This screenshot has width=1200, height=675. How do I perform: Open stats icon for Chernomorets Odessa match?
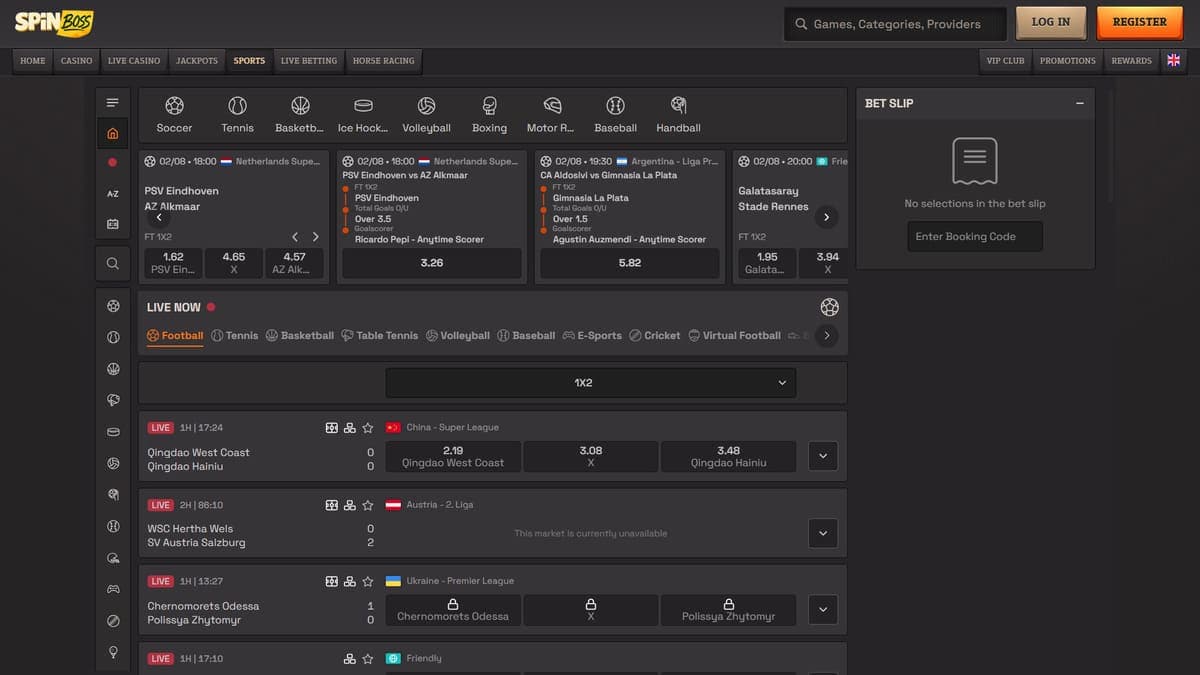pyautogui.click(x=349, y=582)
